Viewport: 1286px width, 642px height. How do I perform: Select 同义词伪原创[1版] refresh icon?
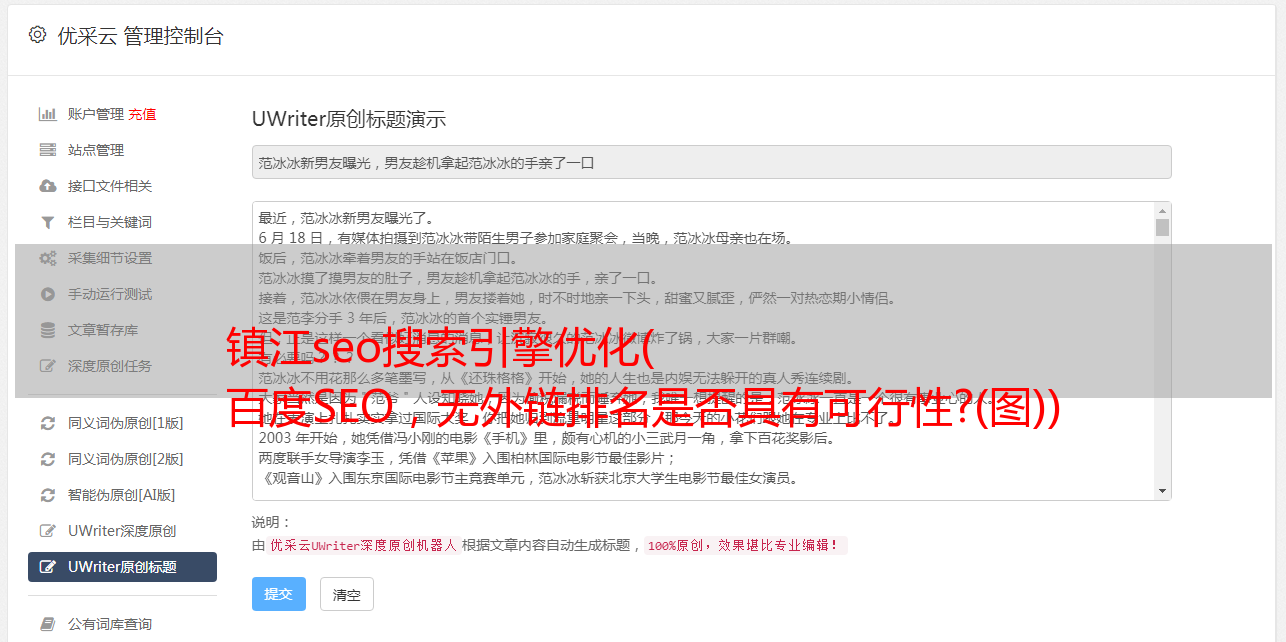click(x=47, y=423)
